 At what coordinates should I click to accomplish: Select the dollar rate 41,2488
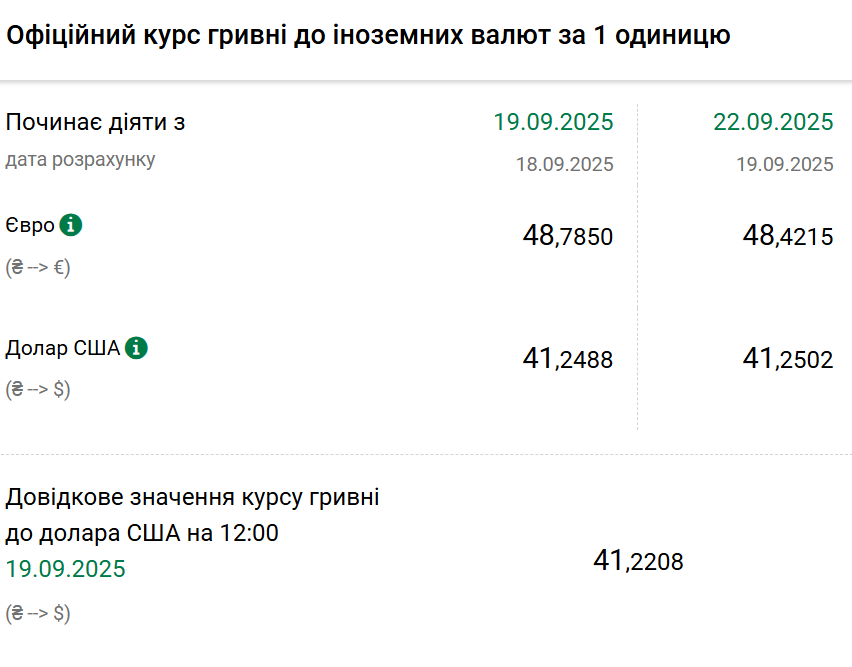[x=568, y=358]
